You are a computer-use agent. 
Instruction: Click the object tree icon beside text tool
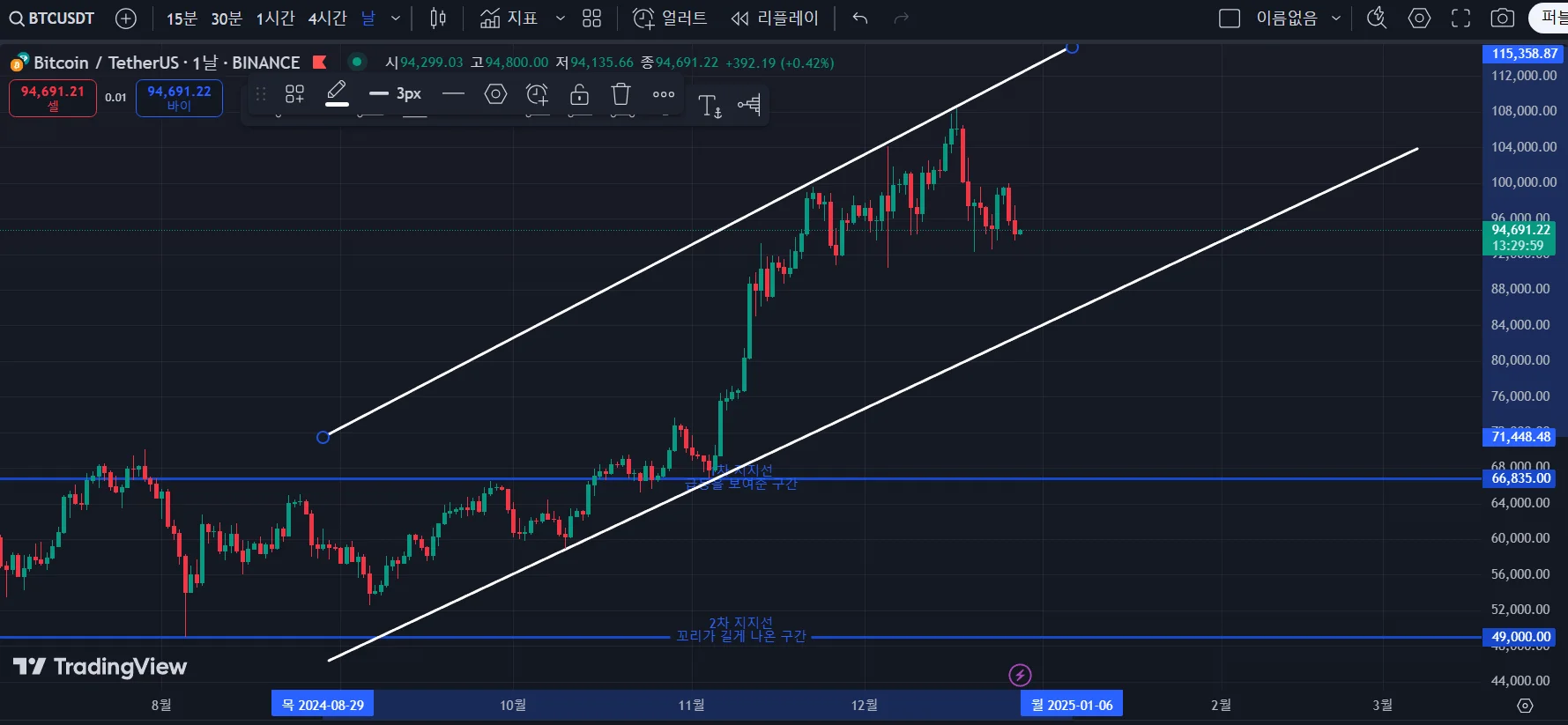(749, 105)
